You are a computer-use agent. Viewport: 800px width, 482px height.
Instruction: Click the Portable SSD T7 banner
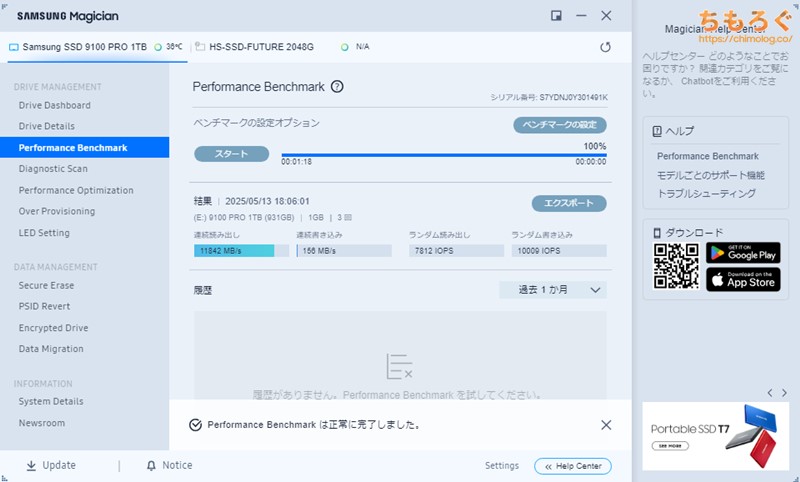tap(715, 436)
